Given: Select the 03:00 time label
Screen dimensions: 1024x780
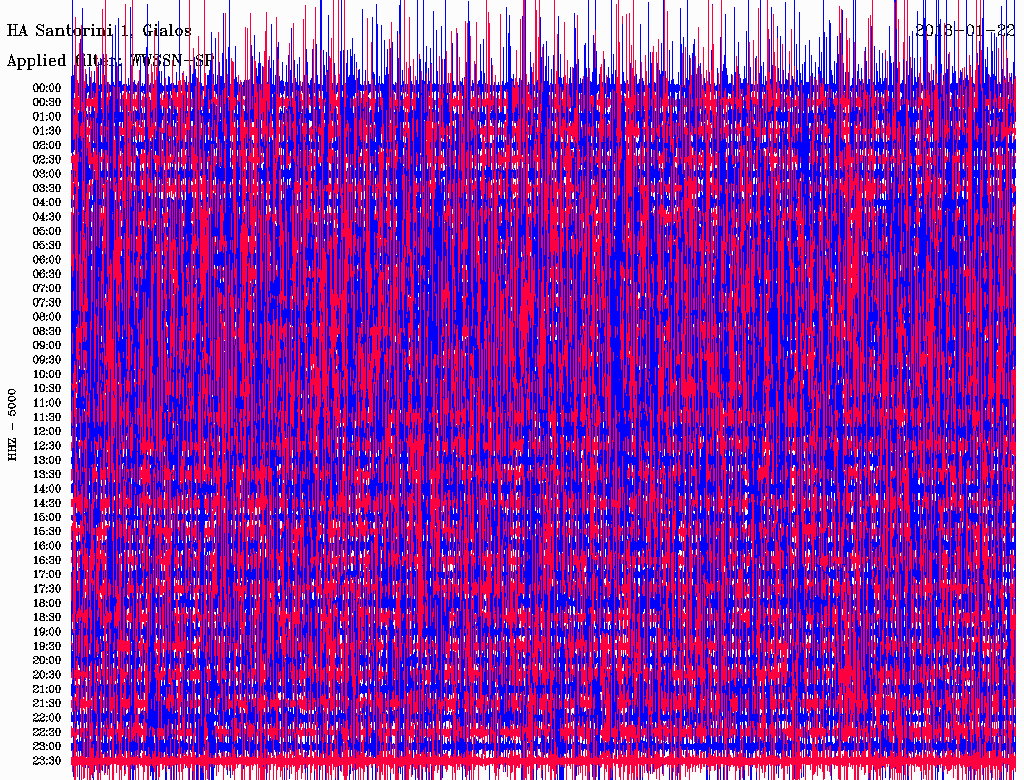Looking at the screenshot, I should [47, 174].
